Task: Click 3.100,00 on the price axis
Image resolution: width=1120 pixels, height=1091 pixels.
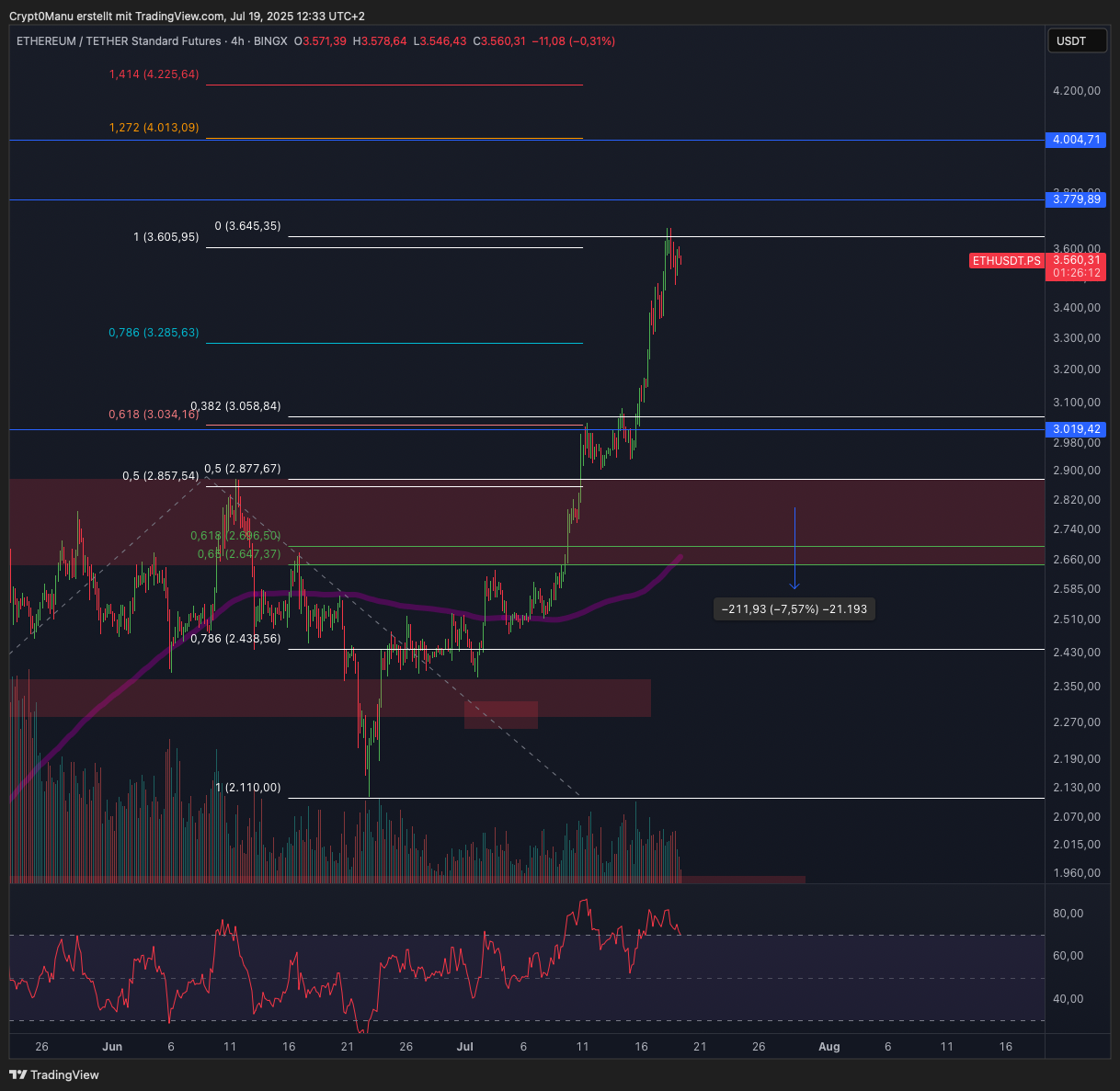Action: click(1076, 402)
